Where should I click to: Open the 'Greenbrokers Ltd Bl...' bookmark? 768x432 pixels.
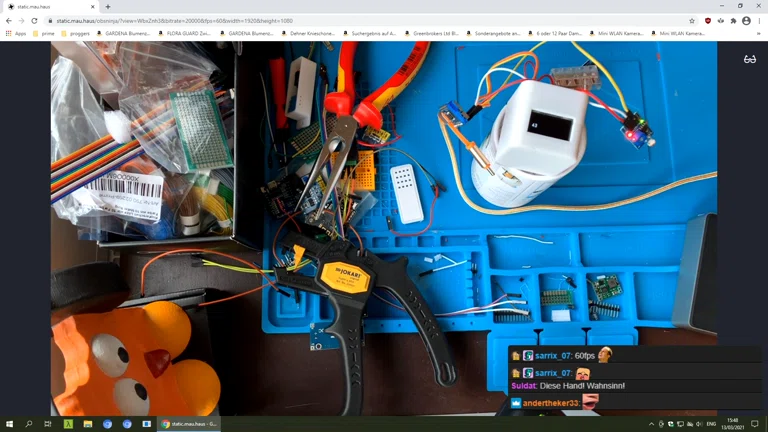[432, 33]
